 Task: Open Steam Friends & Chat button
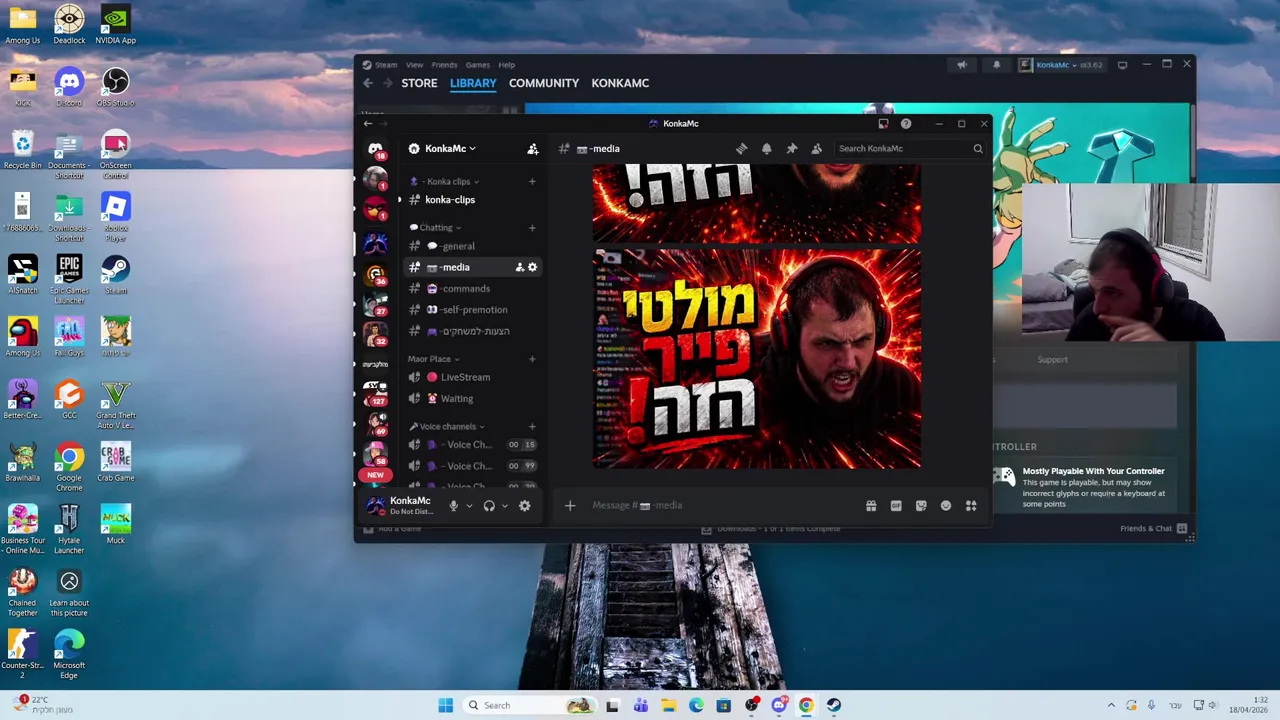click(x=1153, y=529)
